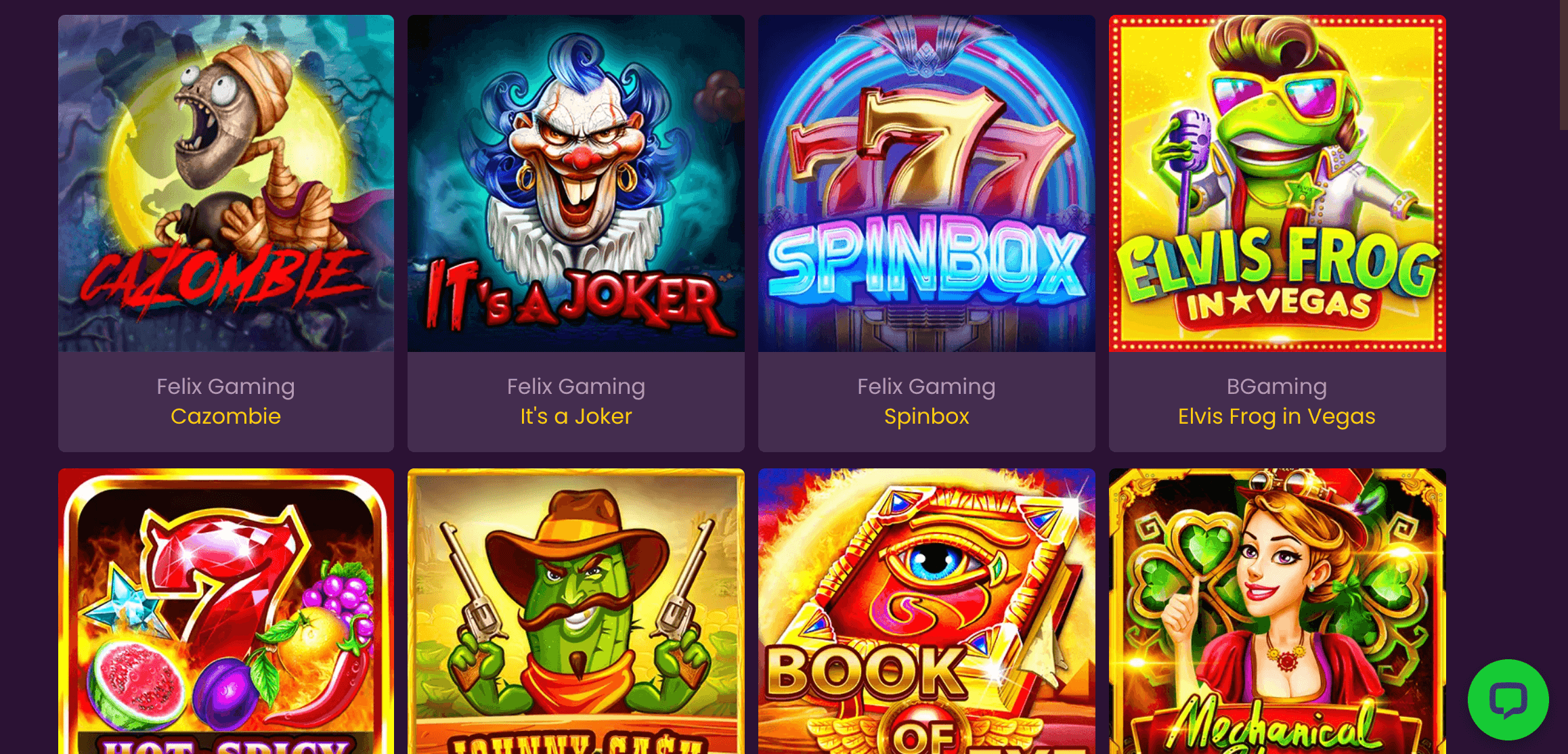Viewport: 1568px width, 754px height.
Task: Launch the Spinbox 777 game image
Action: [927, 183]
